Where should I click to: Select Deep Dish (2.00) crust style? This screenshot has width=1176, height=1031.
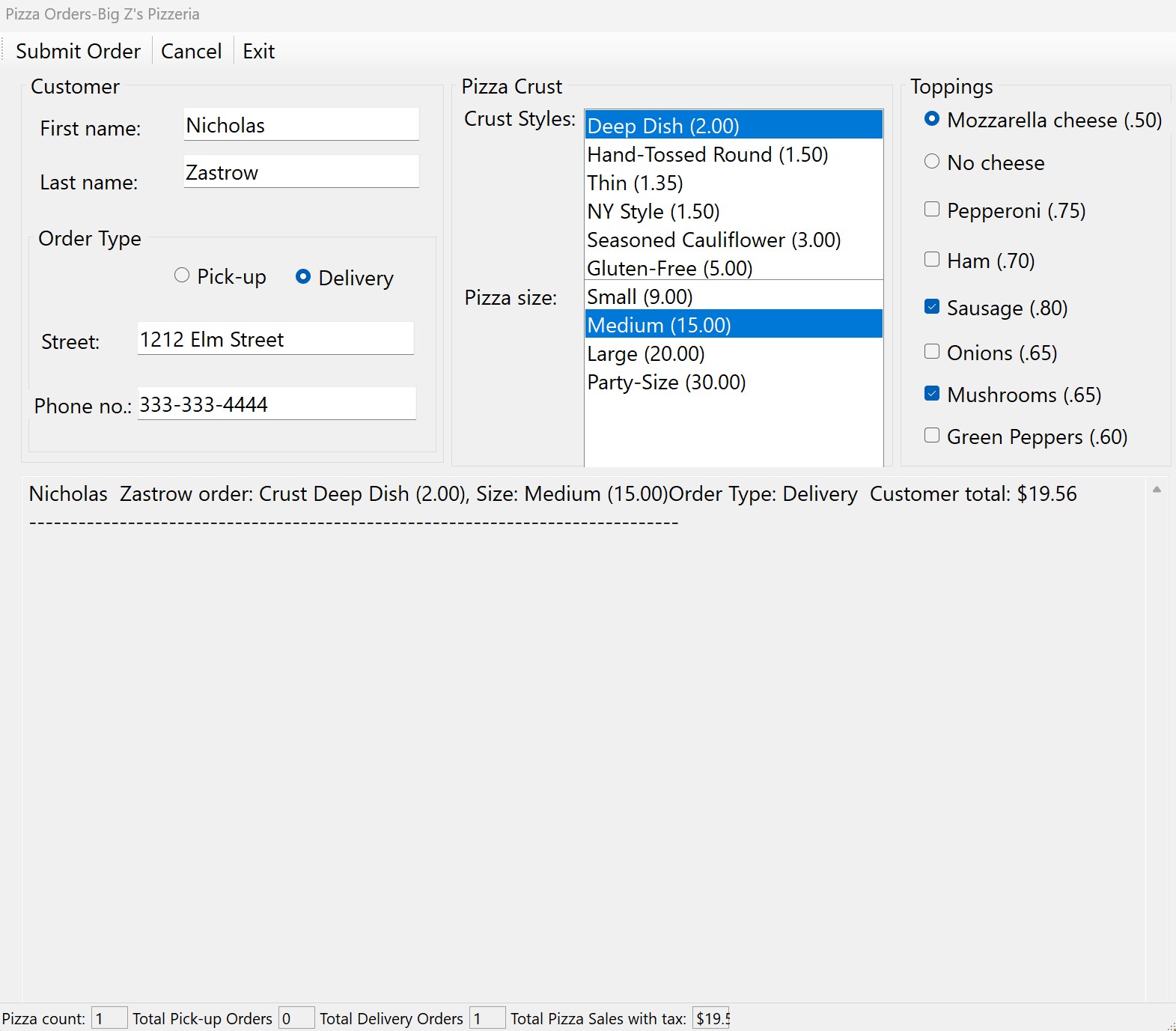(x=734, y=125)
